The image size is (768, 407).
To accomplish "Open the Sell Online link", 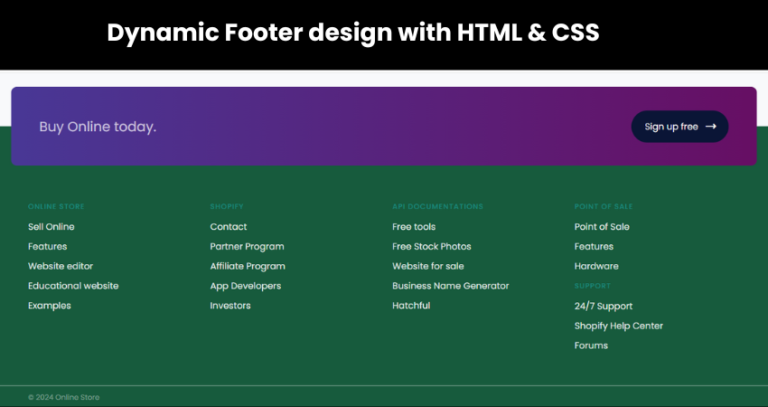I will [51, 227].
